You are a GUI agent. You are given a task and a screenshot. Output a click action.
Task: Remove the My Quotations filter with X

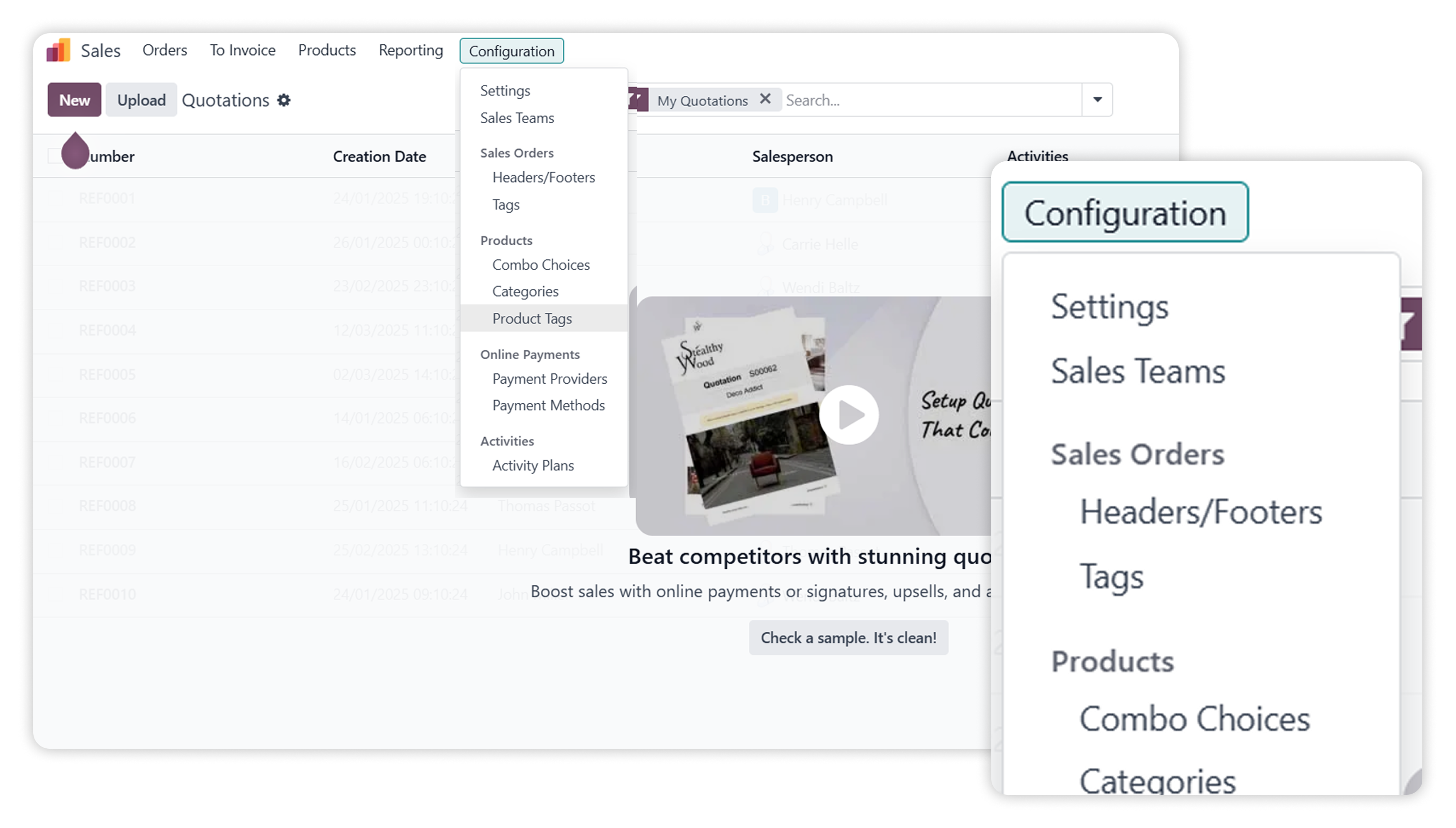[x=765, y=99]
